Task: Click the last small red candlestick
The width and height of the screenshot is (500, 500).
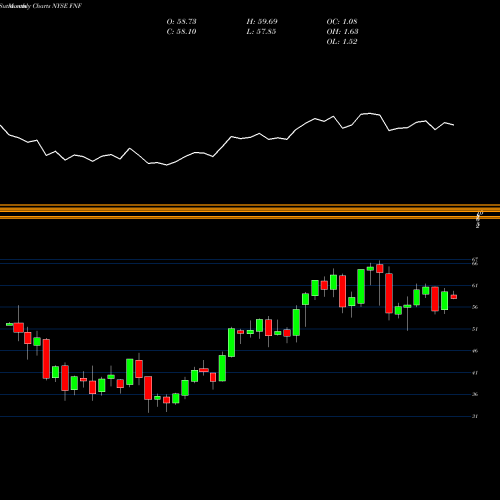Action: pos(454,297)
